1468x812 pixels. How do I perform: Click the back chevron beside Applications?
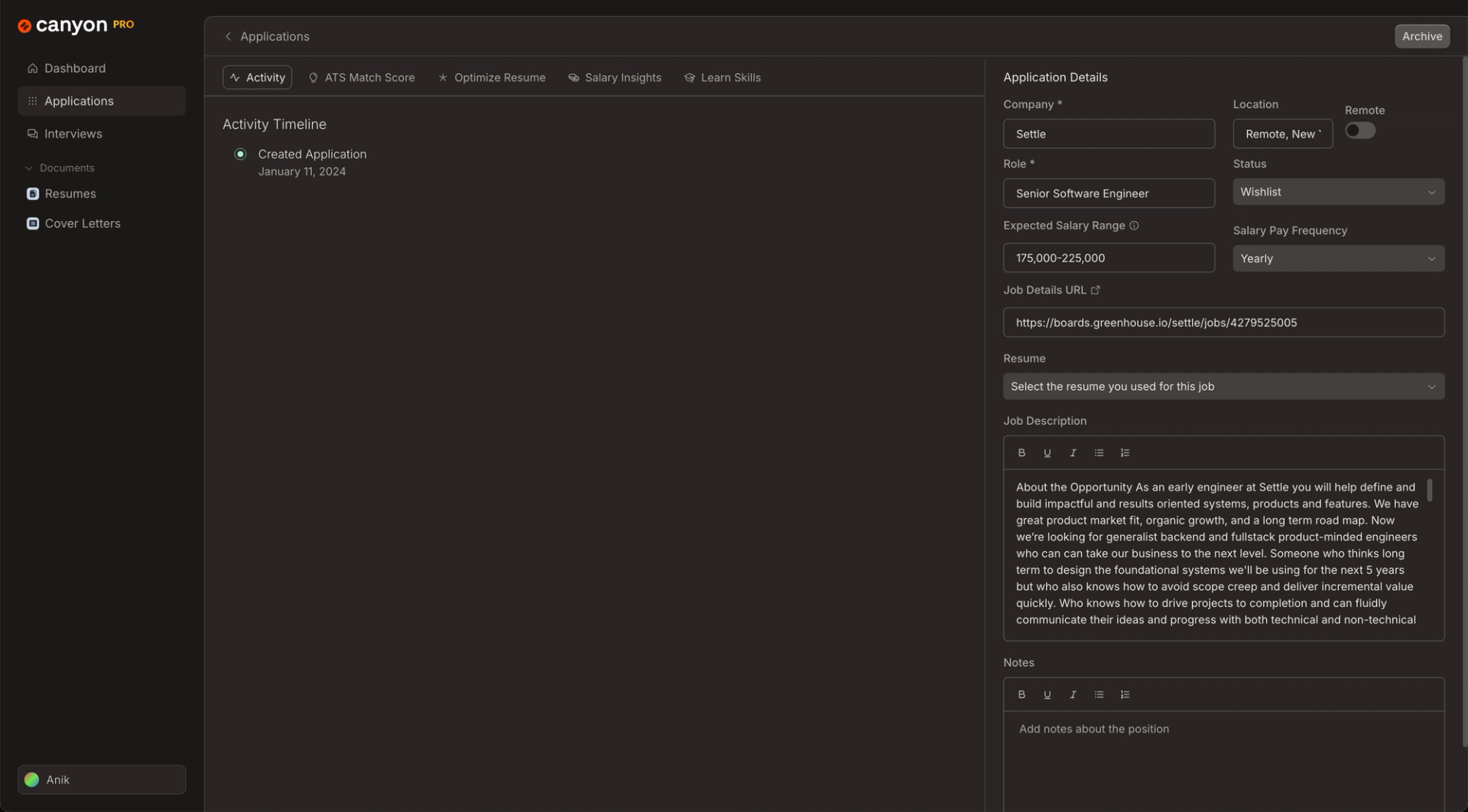point(228,36)
